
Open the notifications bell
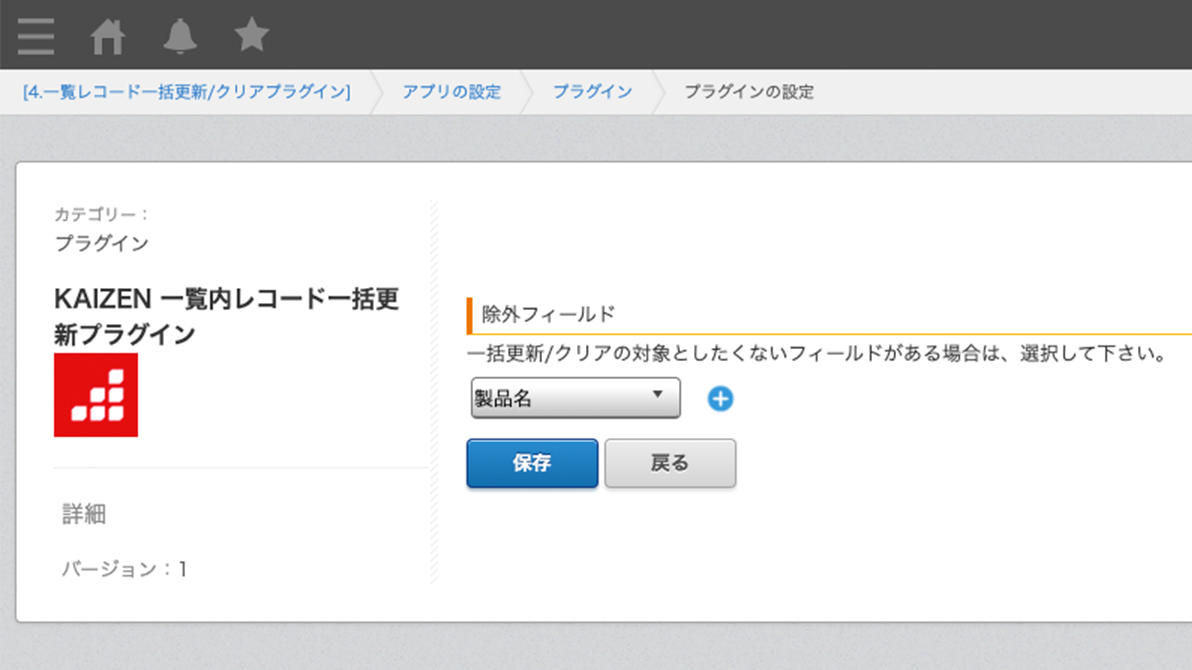click(180, 37)
